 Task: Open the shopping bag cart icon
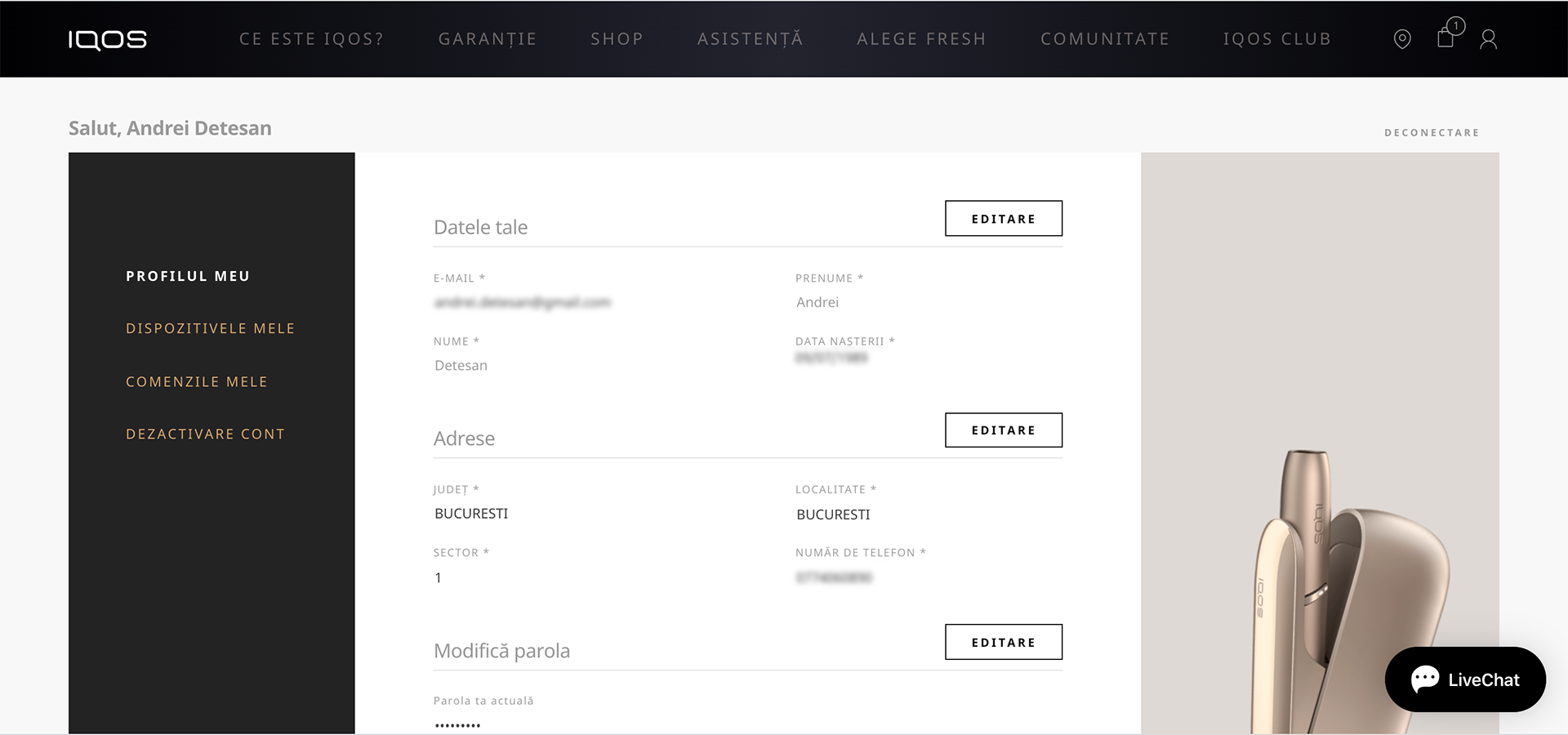pos(1449,33)
